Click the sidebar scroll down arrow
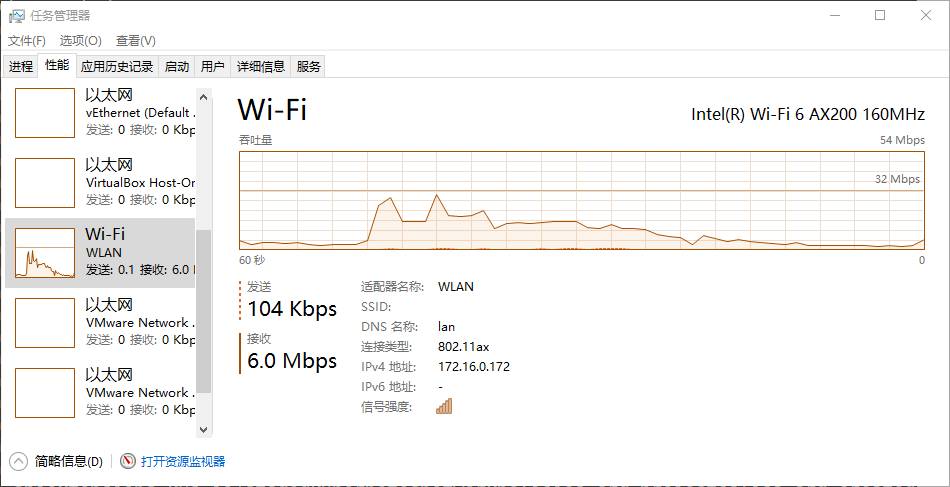The image size is (950, 487). pyautogui.click(x=204, y=428)
